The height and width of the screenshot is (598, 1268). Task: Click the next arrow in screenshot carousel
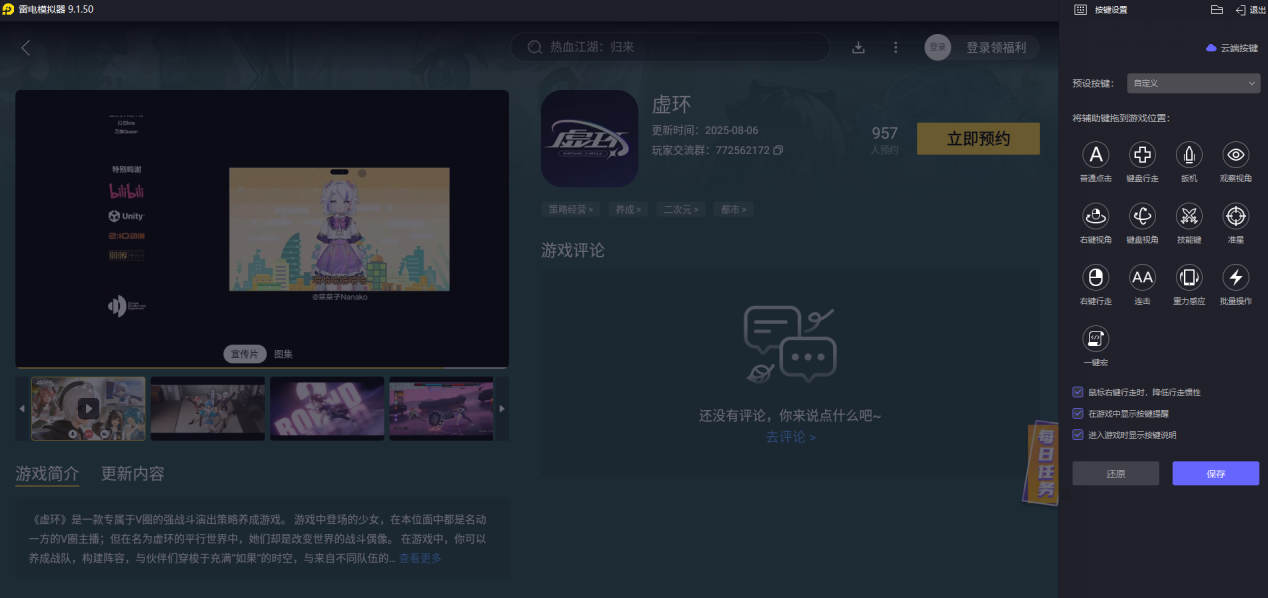pyautogui.click(x=502, y=408)
